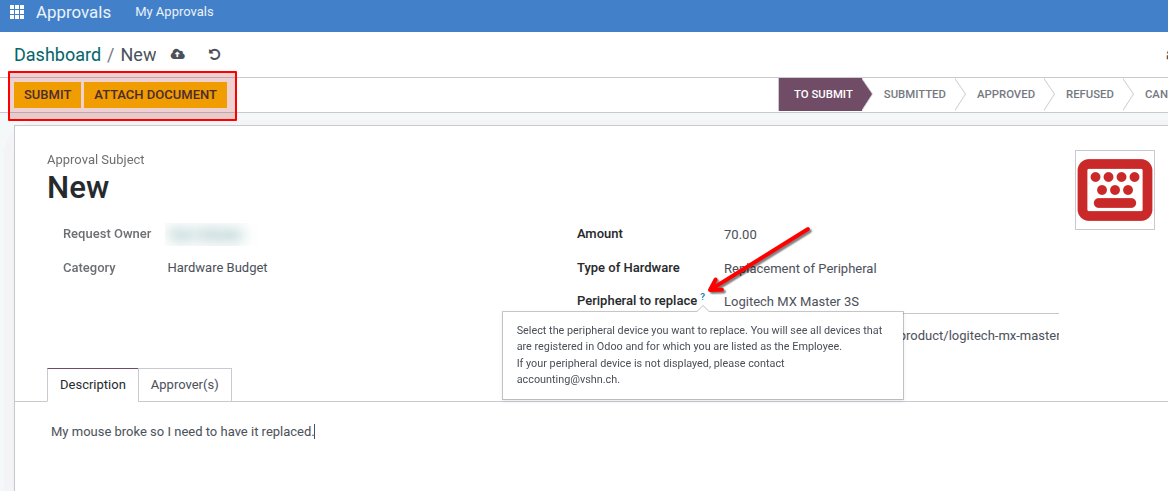1168x491 pixels.
Task: Click the cloud save record icon
Action: [178, 54]
